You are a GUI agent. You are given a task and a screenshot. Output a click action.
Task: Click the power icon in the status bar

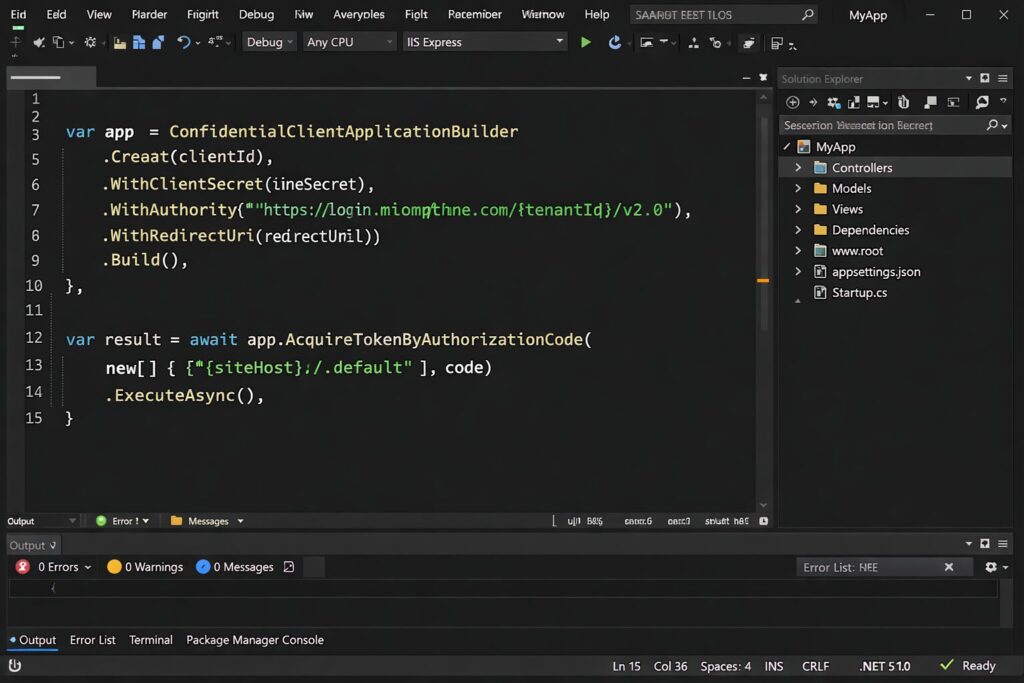click(16, 666)
